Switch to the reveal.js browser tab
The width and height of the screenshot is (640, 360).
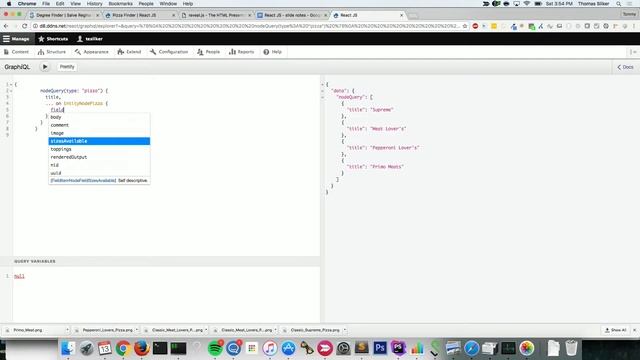[x=216, y=15]
